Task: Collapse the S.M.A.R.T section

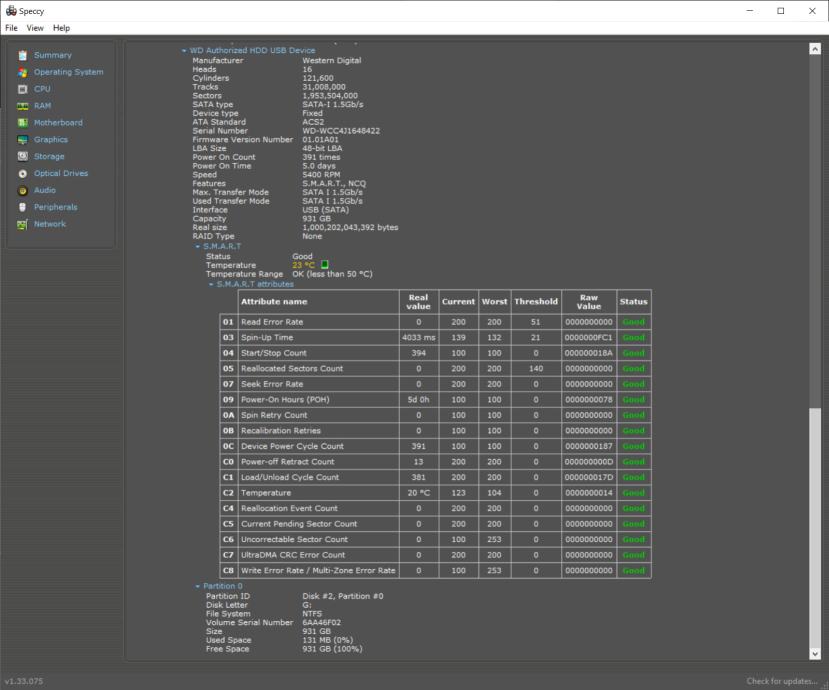Action: 198,246
